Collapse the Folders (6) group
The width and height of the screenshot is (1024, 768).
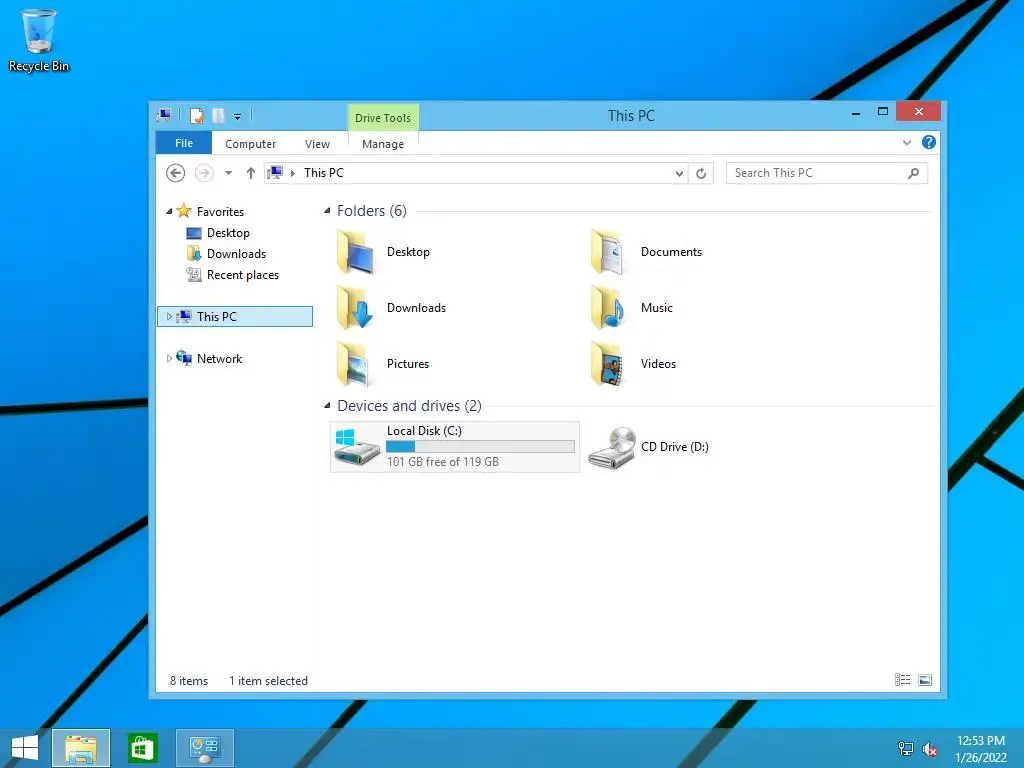tap(327, 210)
